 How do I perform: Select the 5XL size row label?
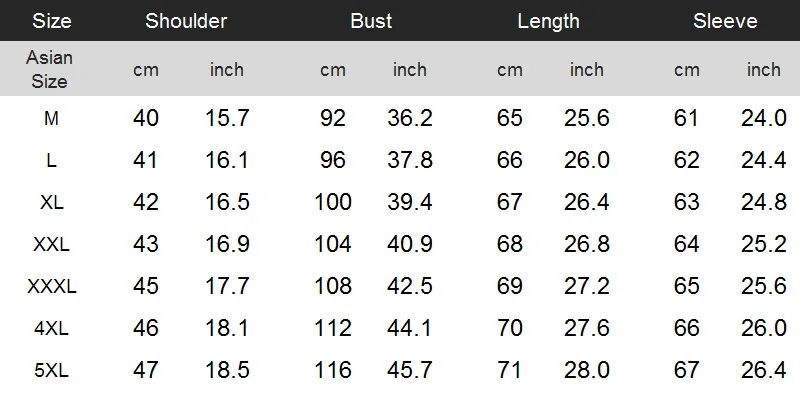(x=51, y=370)
